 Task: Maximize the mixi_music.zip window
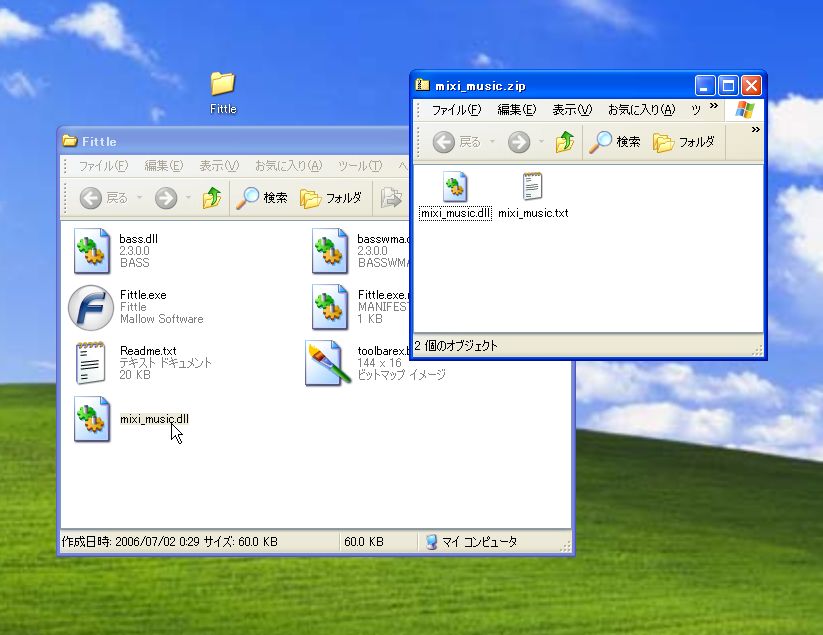pos(728,86)
